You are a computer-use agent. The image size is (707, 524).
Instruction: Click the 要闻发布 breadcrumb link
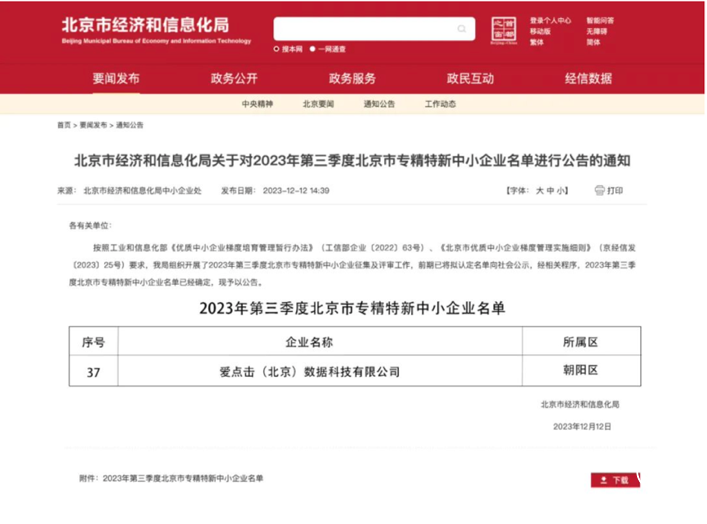point(93,125)
